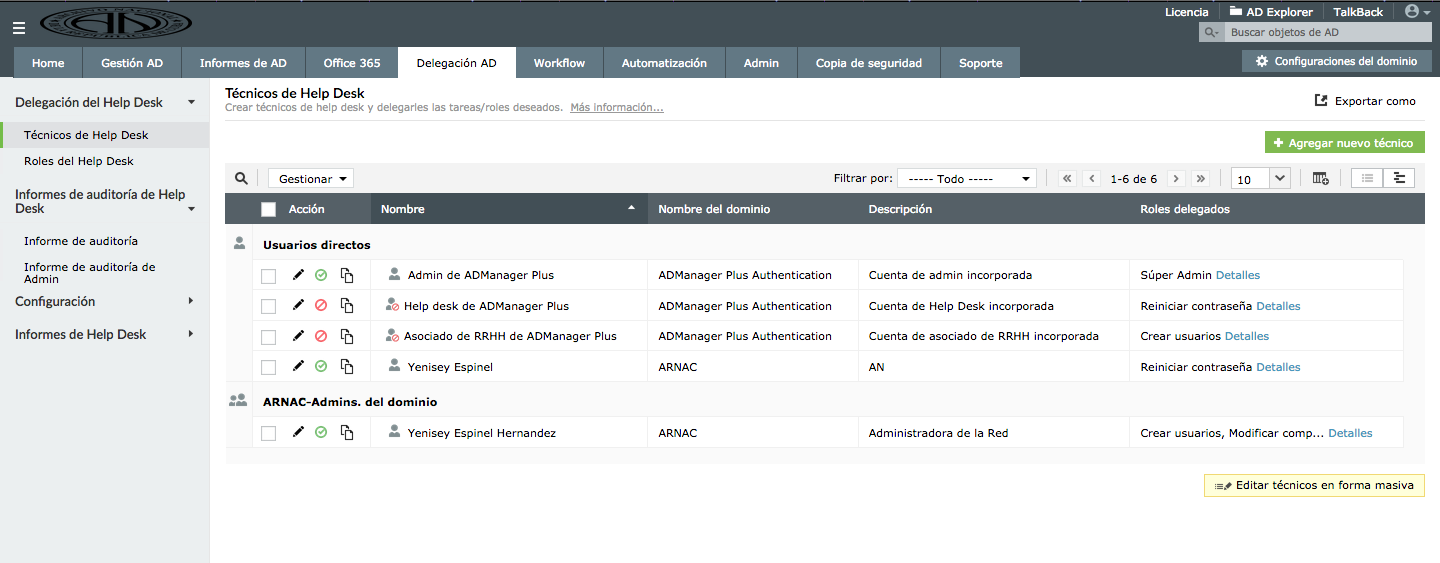Viewport: 1440px width, 563px height.
Task: Edit Asociado de RRHH technician pencil icon
Action: (298, 336)
